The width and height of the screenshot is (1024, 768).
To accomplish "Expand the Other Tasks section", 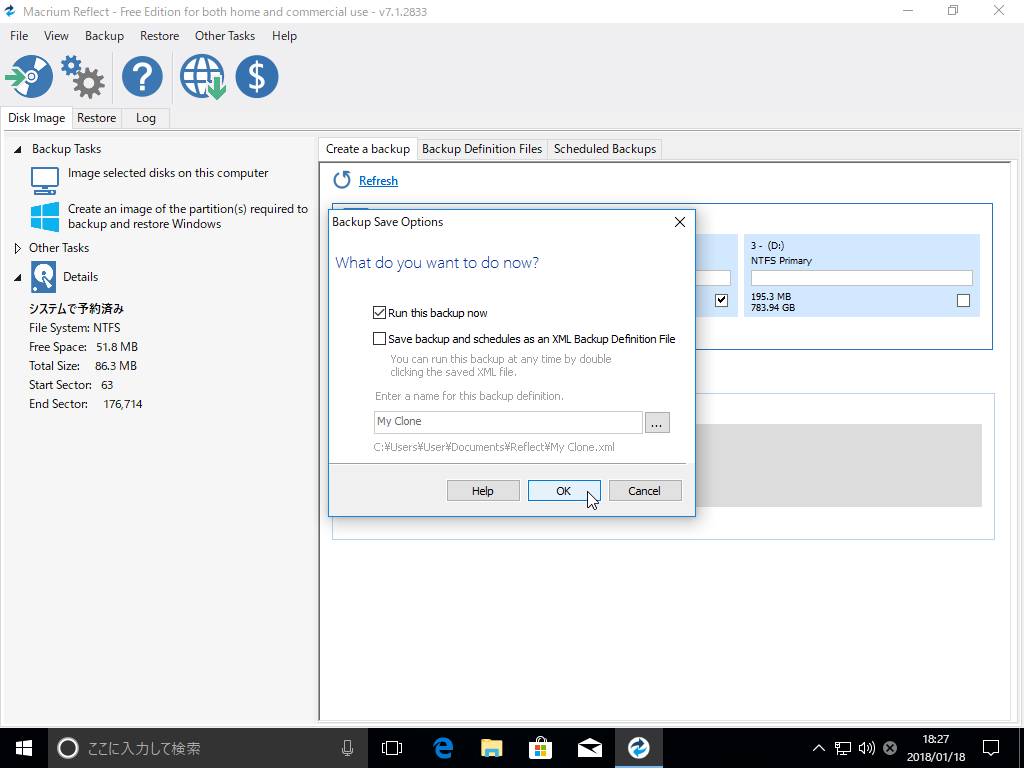I will (18, 248).
